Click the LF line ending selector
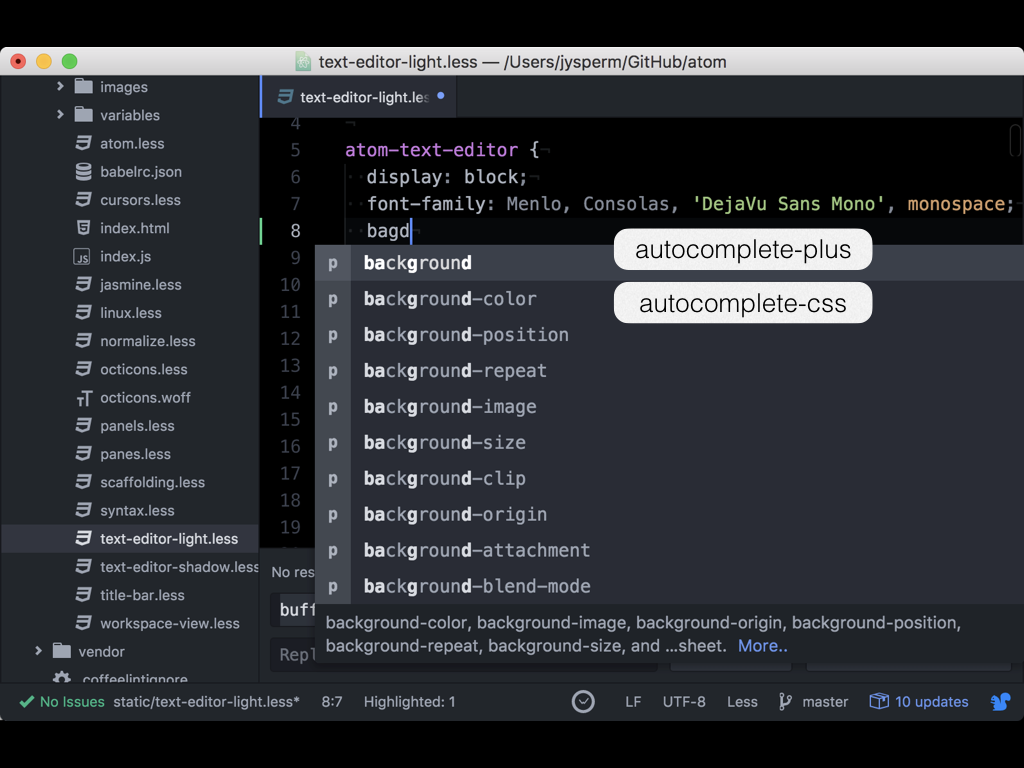 633,701
